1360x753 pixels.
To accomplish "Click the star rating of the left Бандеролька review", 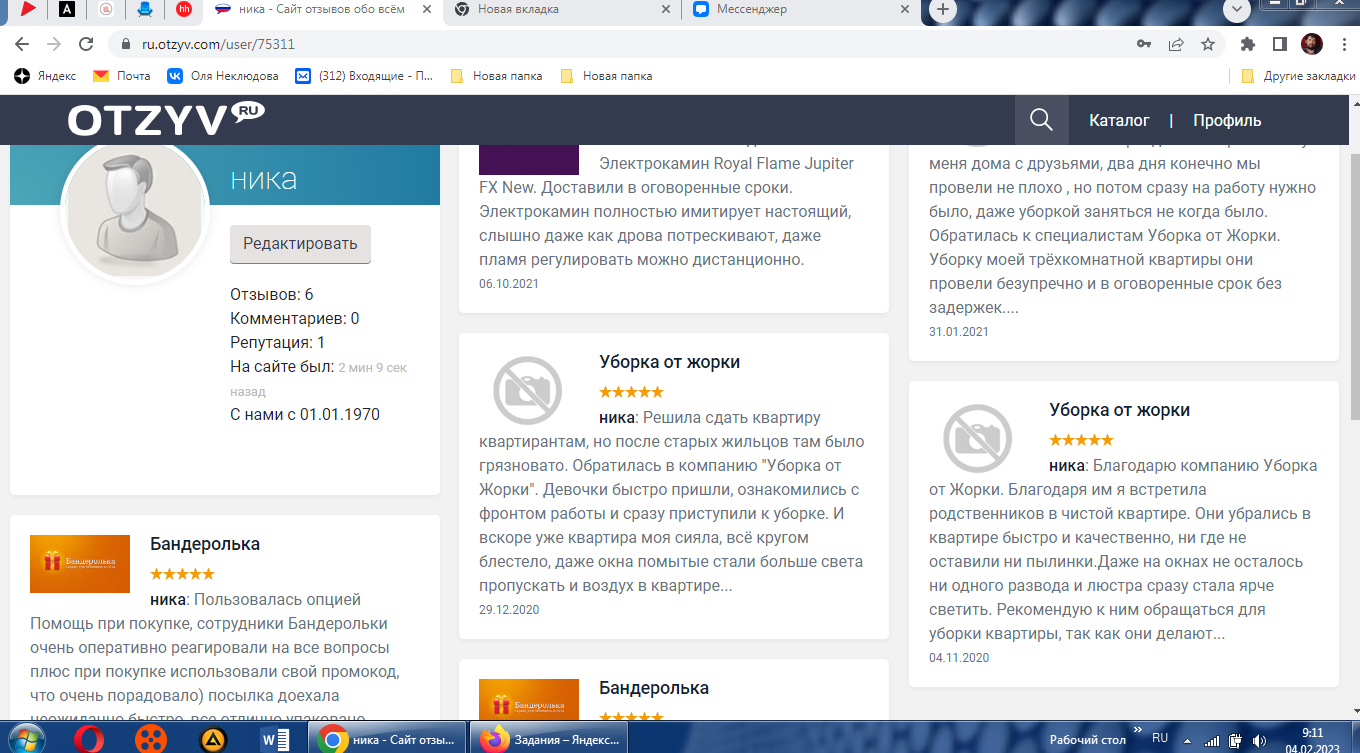I will [x=182, y=574].
